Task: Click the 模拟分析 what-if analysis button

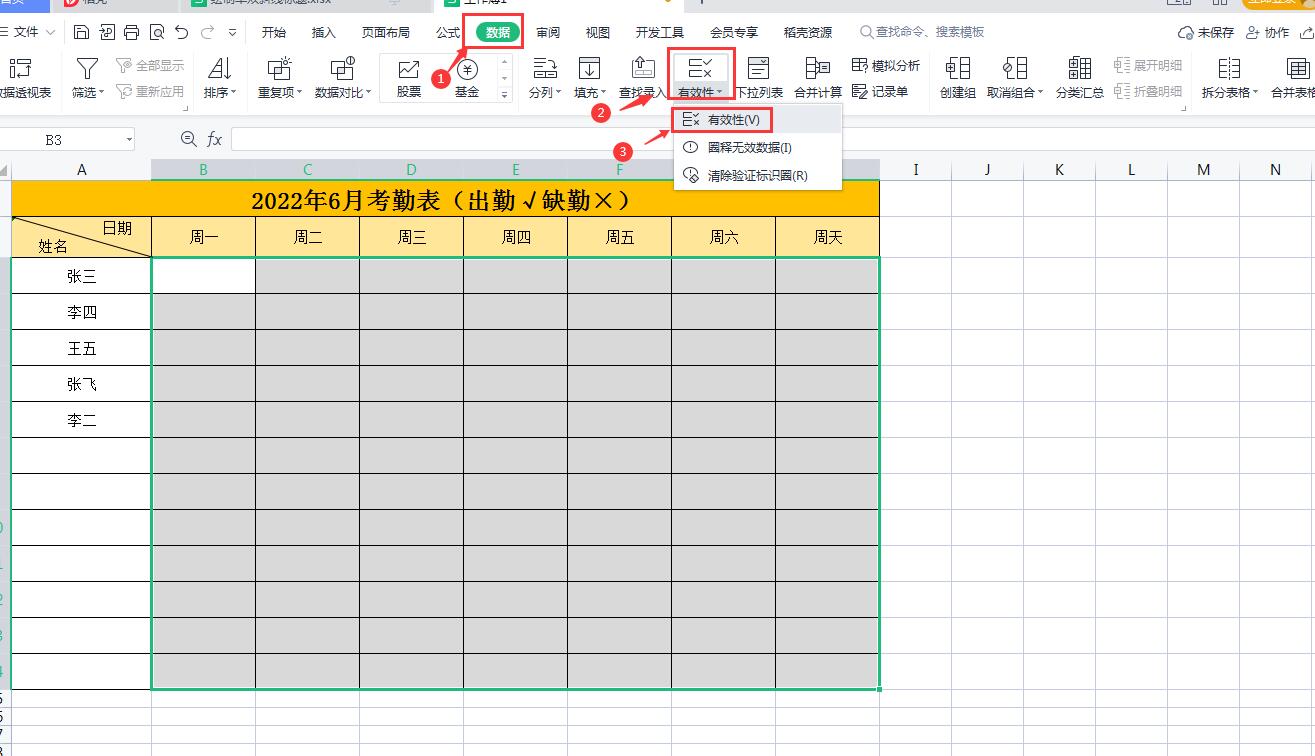Action: (x=886, y=66)
